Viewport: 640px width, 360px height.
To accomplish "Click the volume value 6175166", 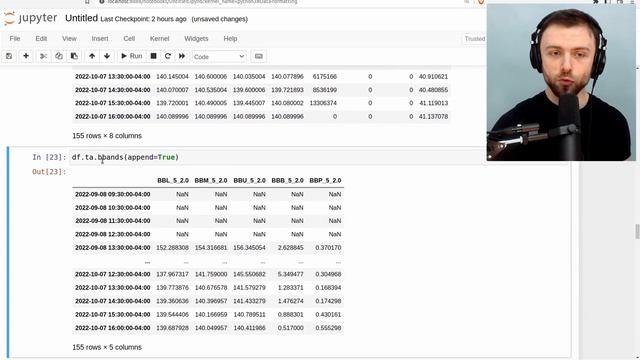I will (x=325, y=77).
